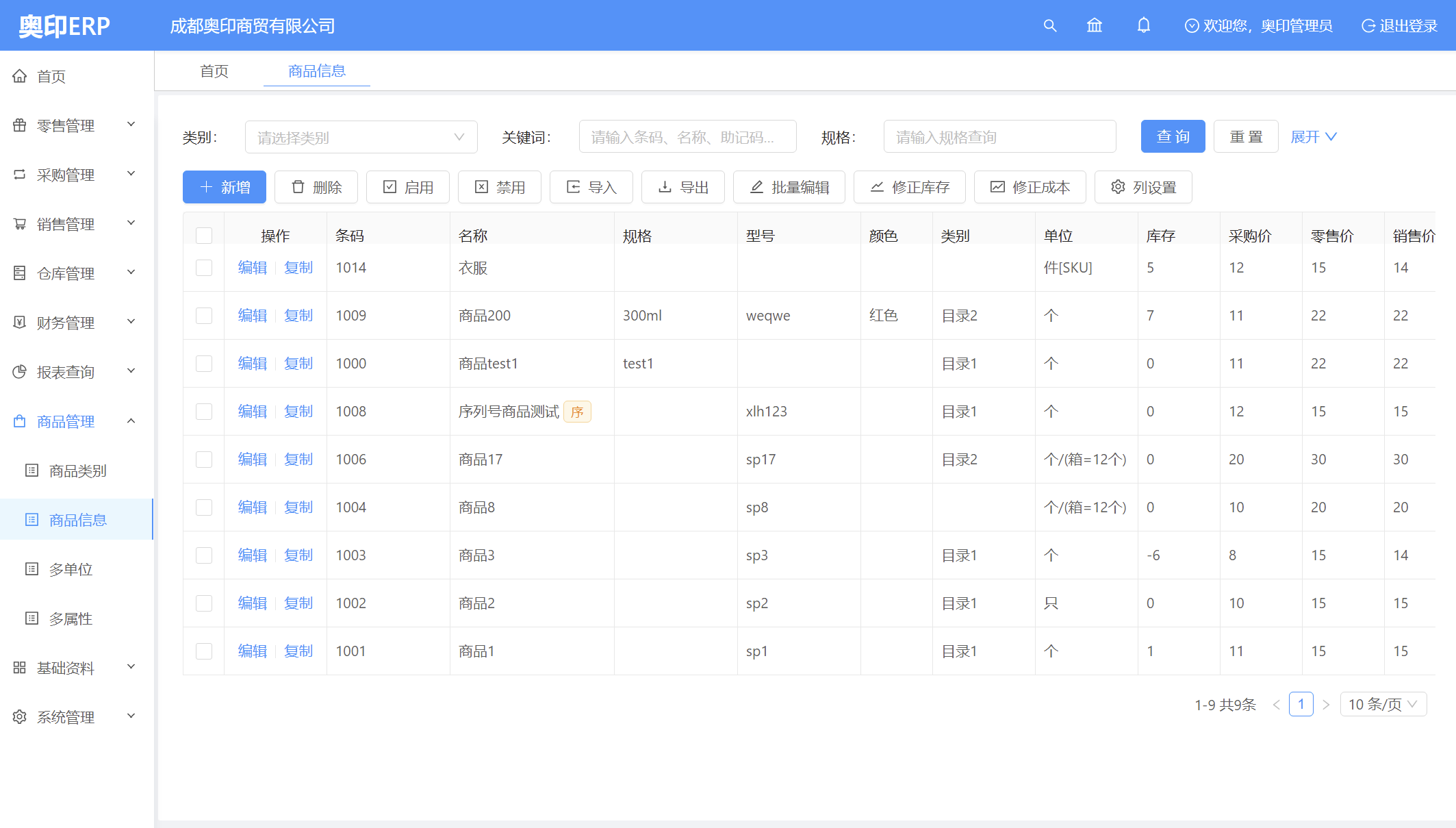
Task: Click the list icon beside 多单位
Action: 31,569
